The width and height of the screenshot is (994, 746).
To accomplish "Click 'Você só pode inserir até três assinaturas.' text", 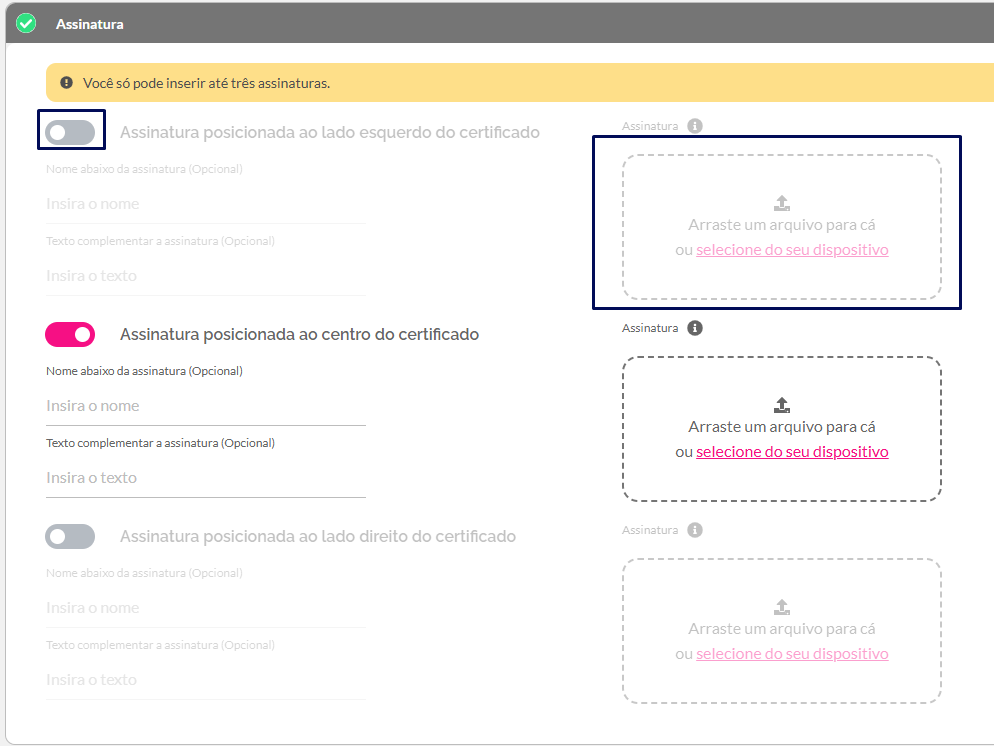I will [x=206, y=83].
